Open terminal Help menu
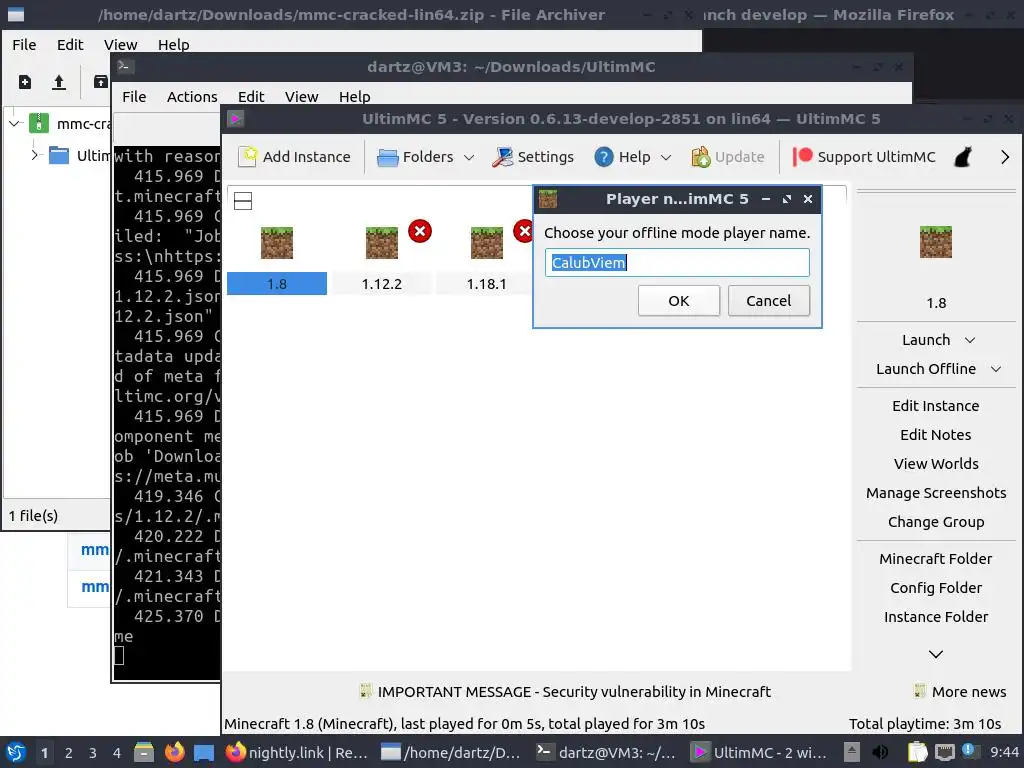The width and height of the screenshot is (1024, 768). click(x=355, y=97)
